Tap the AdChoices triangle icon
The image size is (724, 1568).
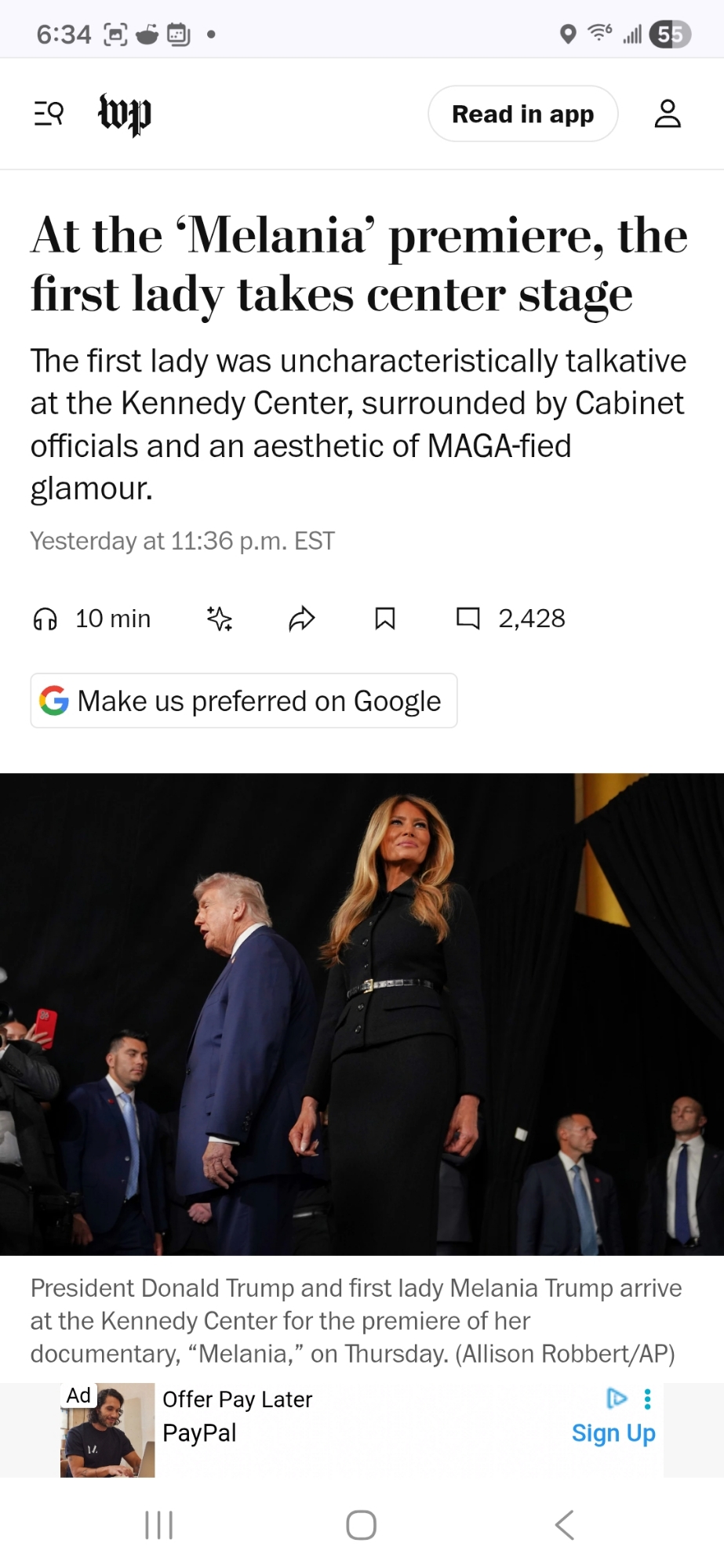617,1399
